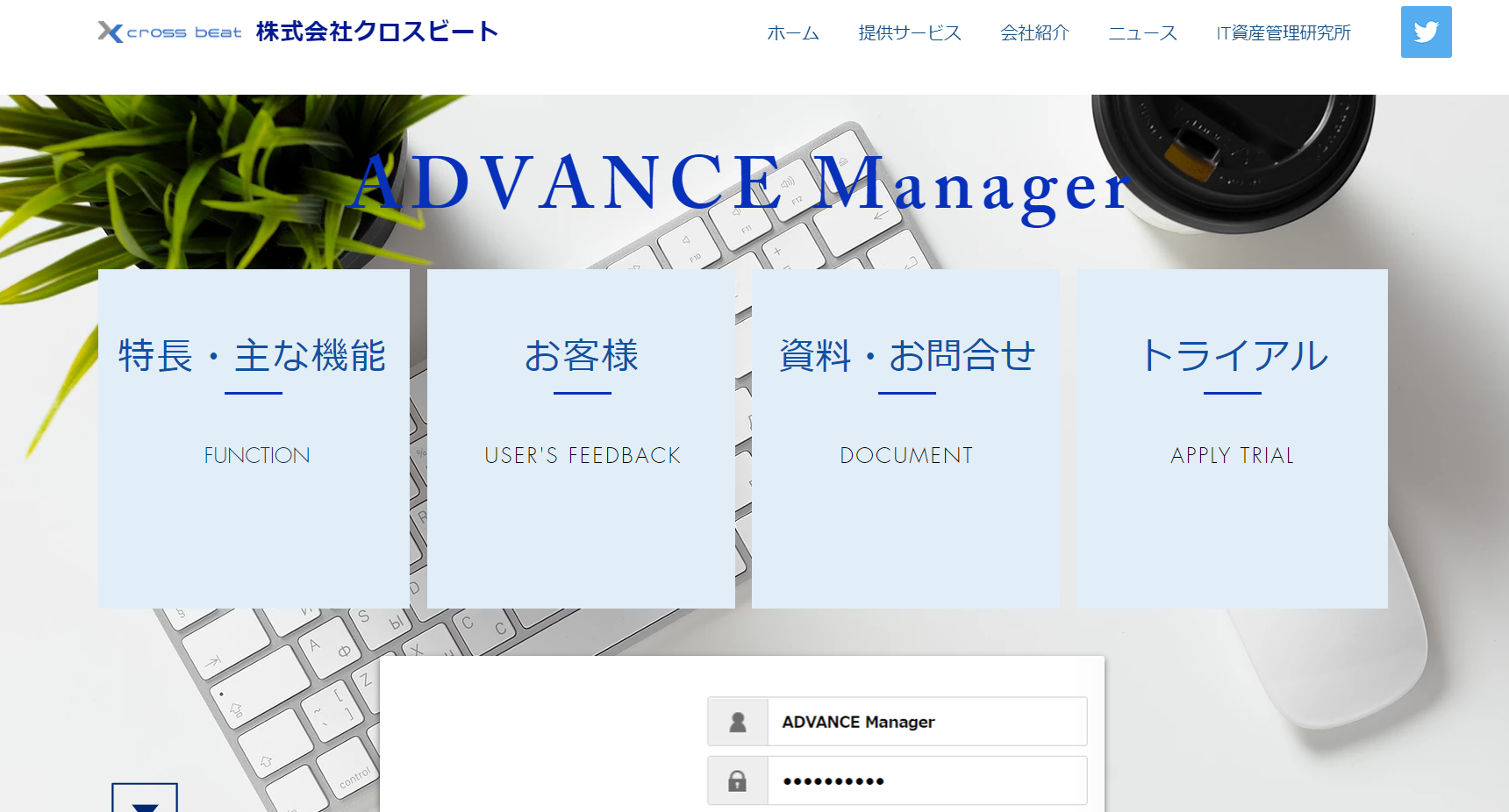Select the ニュース menu item
The width and height of the screenshot is (1509, 812).
(1142, 33)
